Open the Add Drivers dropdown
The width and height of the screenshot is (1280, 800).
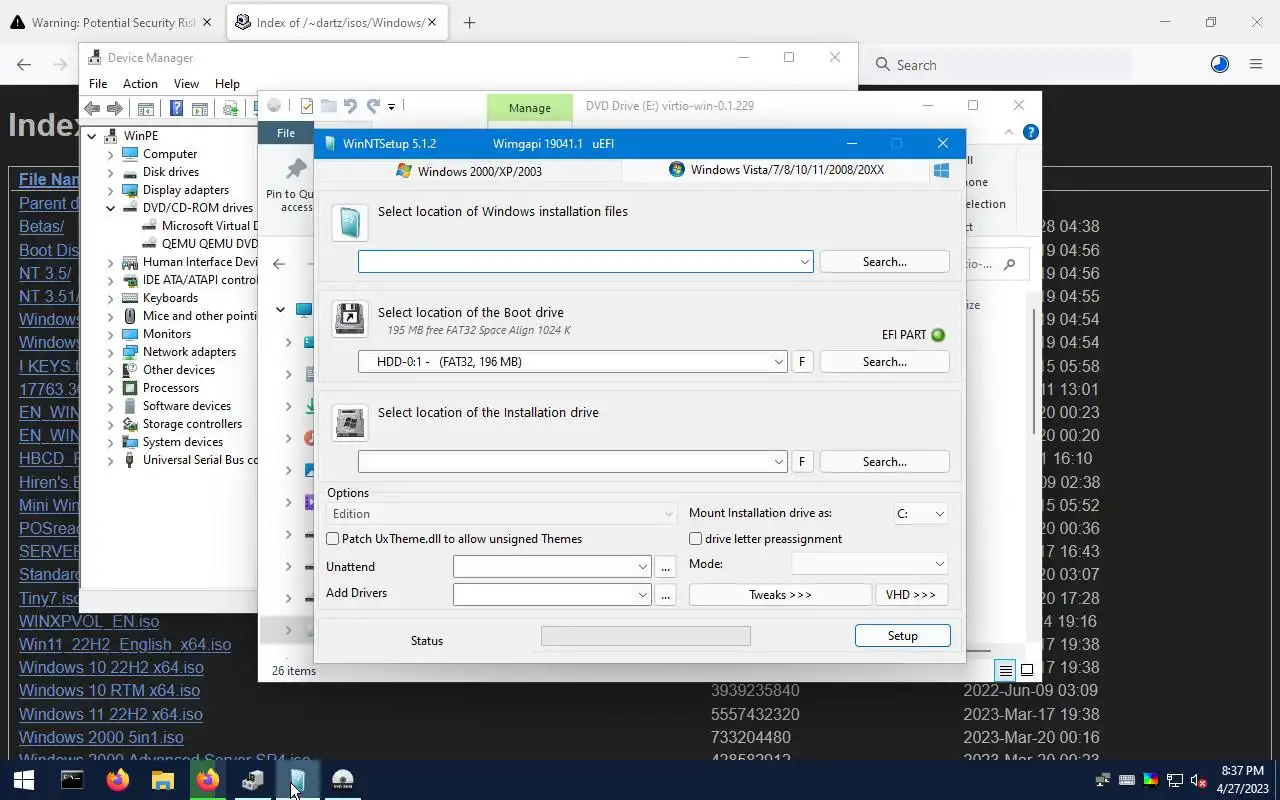pyautogui.click(x=642, y=595)
